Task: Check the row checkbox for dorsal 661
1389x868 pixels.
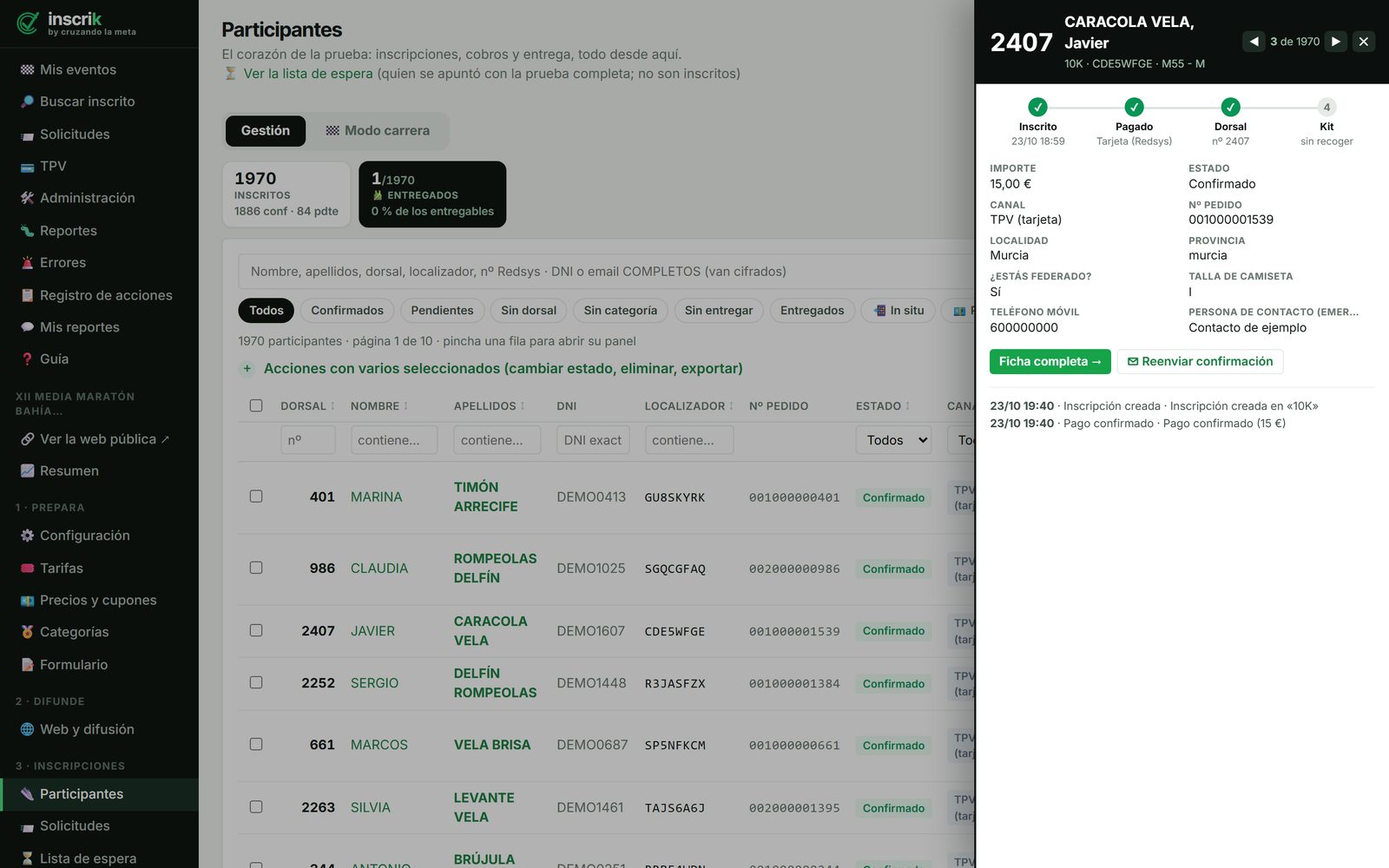Action: coord(256,744)
